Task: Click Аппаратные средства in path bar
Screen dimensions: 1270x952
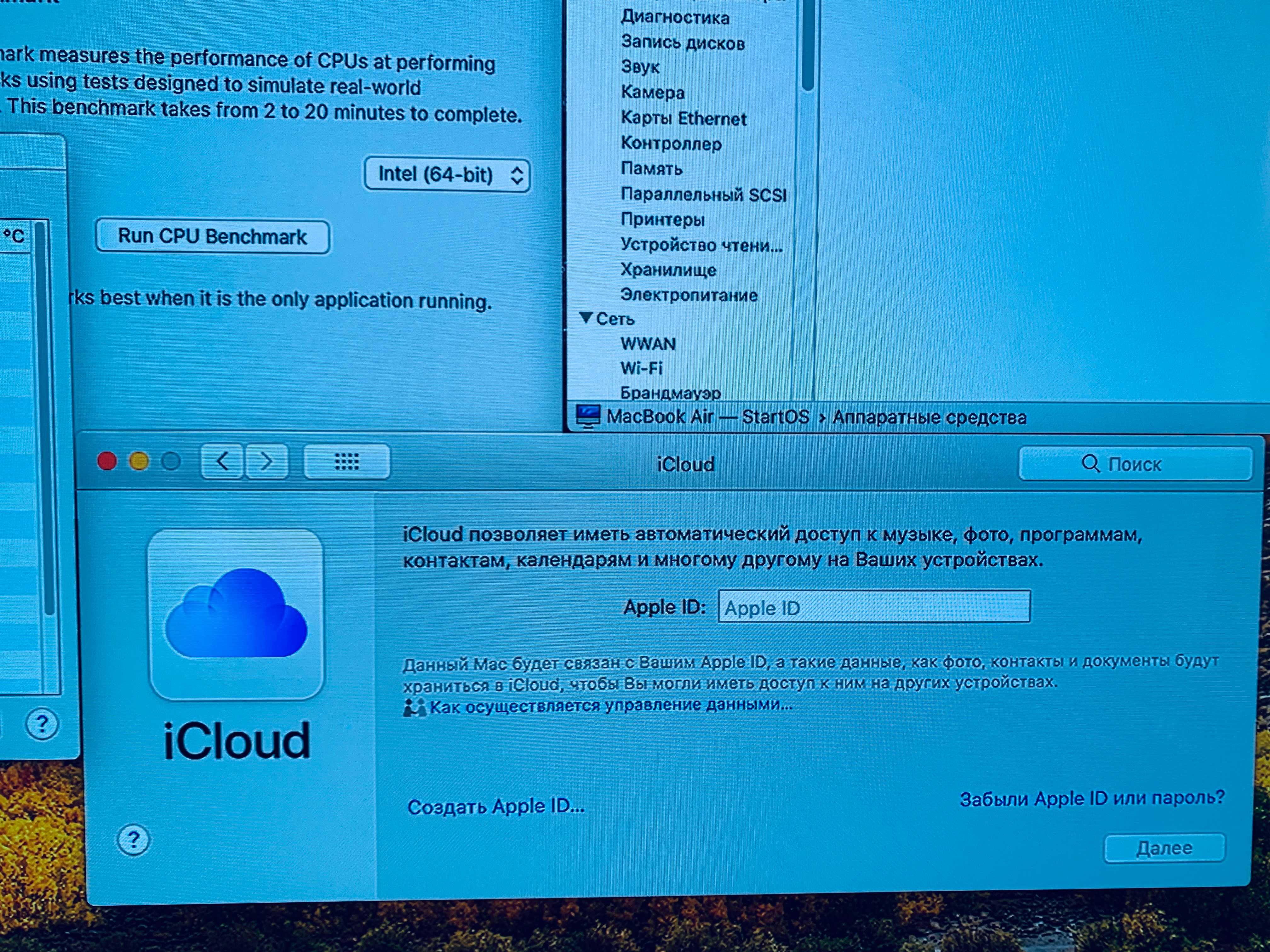Action: click(x=929, y=417)
